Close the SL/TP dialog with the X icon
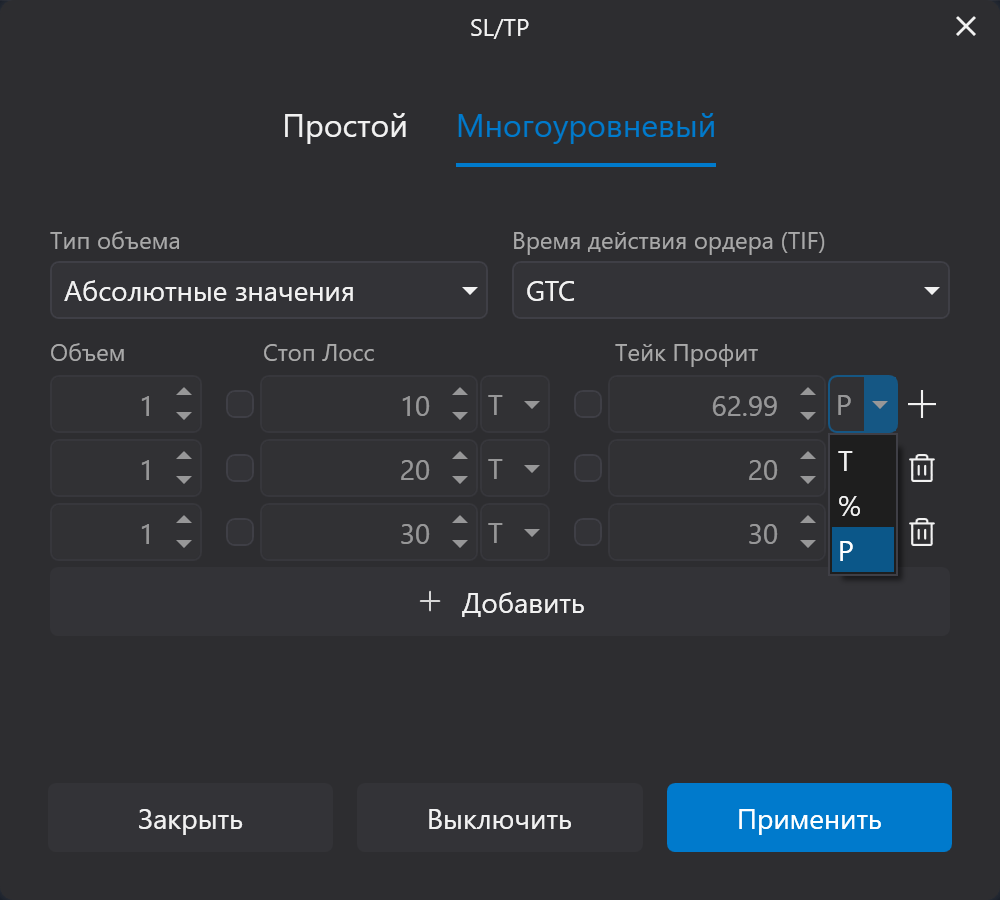Viewport: 1000px width, 900px height. [965, 27]
